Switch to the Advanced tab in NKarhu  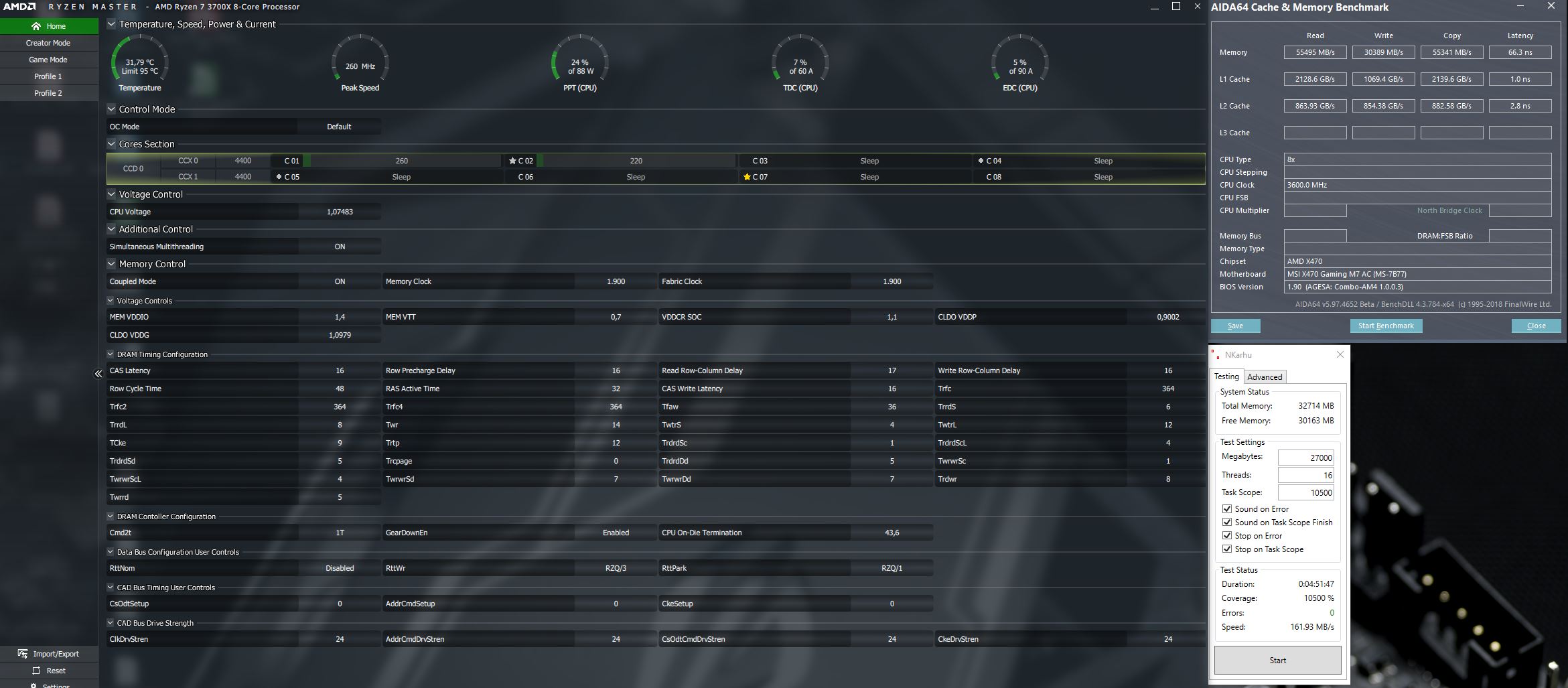click(1265, 377)
